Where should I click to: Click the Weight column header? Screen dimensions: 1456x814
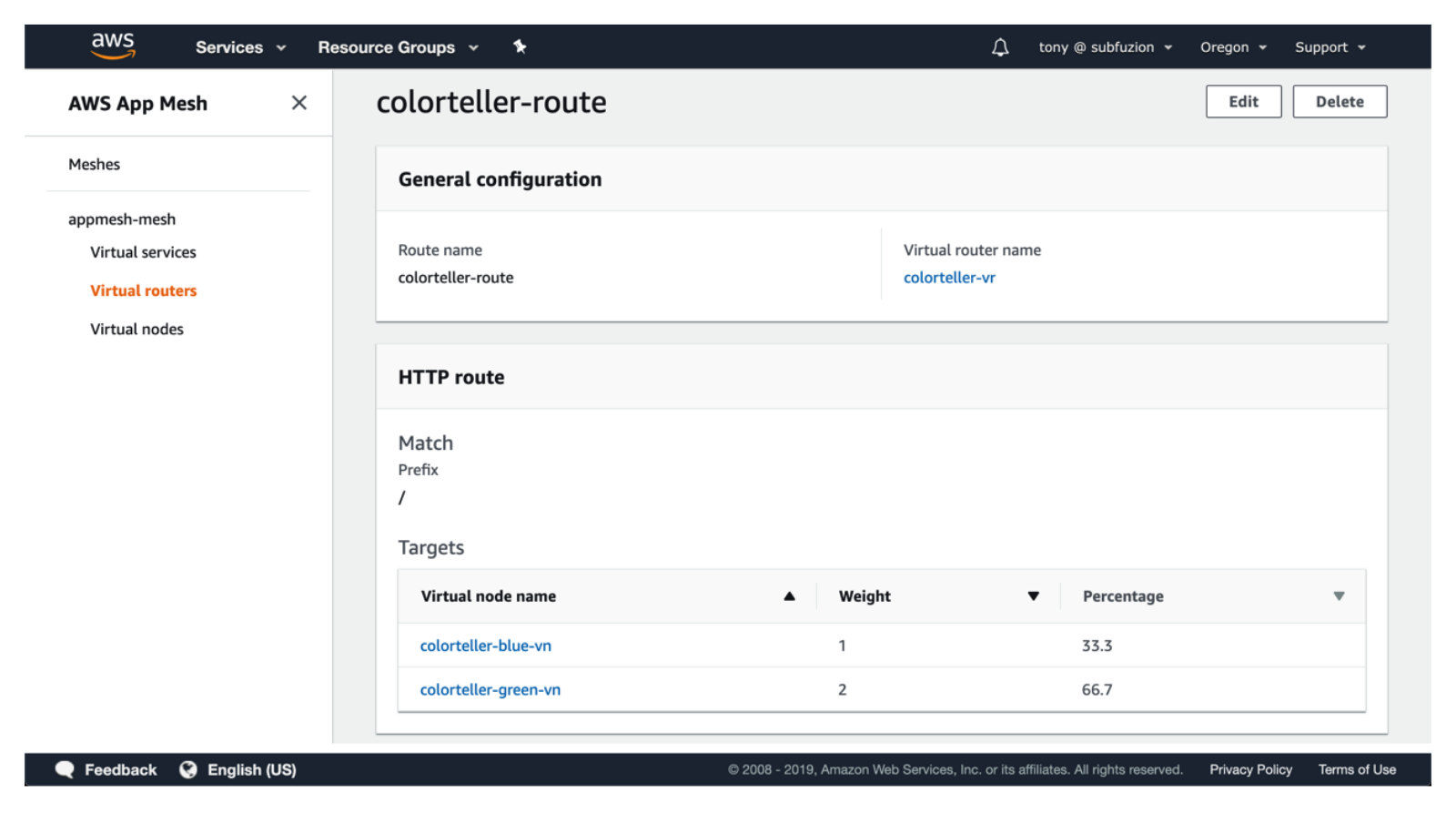click(864, 596)
